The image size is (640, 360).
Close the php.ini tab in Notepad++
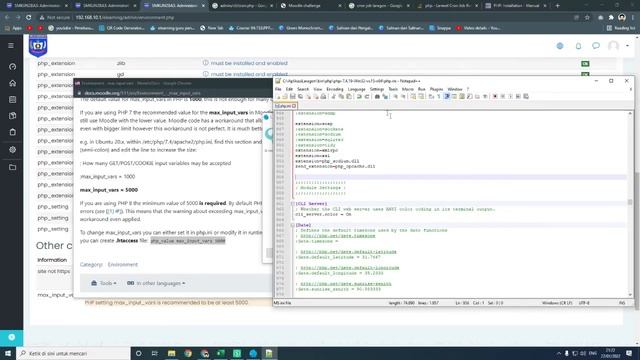tap(294, 106)
